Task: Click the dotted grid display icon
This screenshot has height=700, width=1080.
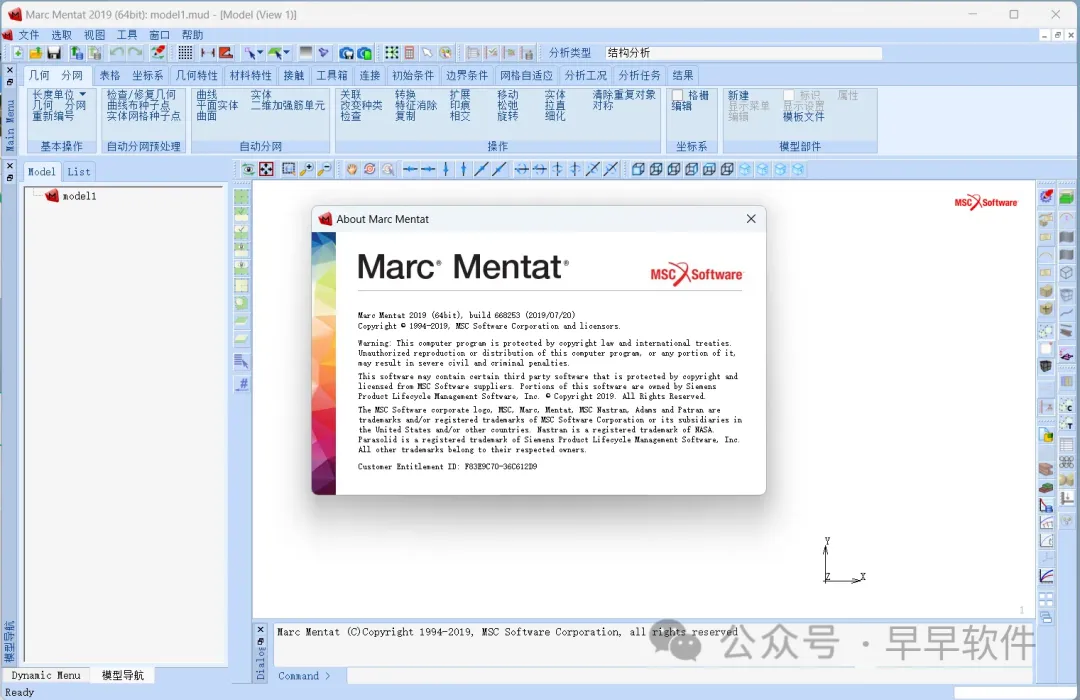Action: pyautogui.click(x=185, y=53)
